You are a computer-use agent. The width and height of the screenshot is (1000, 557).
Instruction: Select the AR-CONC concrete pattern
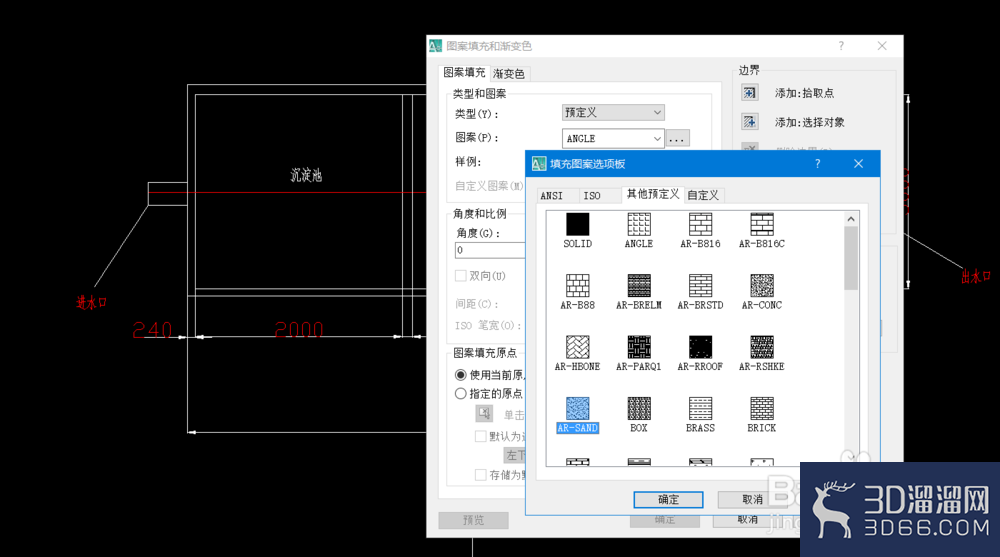tap(761, 286)
